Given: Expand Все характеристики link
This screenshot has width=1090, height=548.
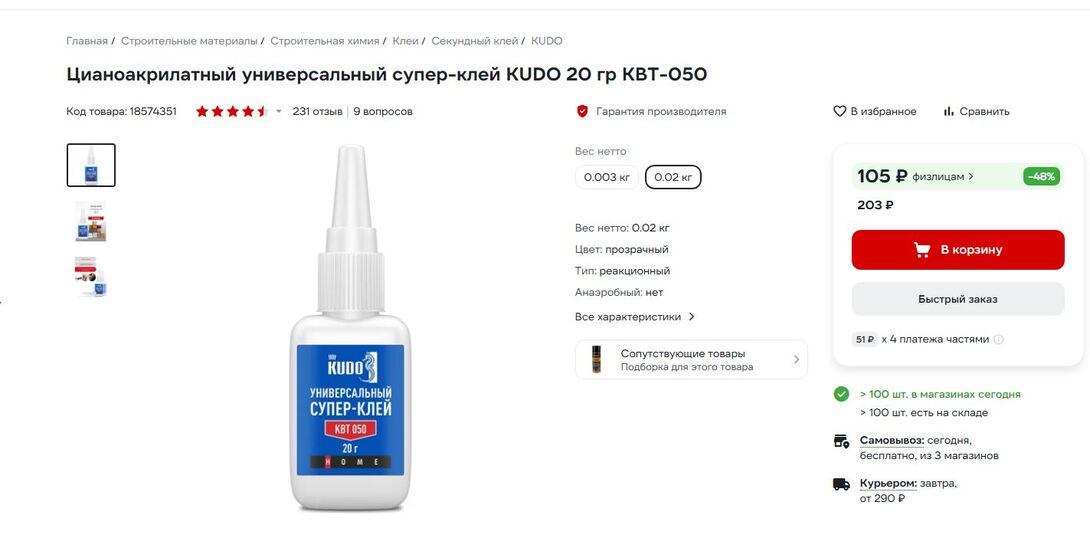Looking at the screenshot, I should tap(635, 316).
